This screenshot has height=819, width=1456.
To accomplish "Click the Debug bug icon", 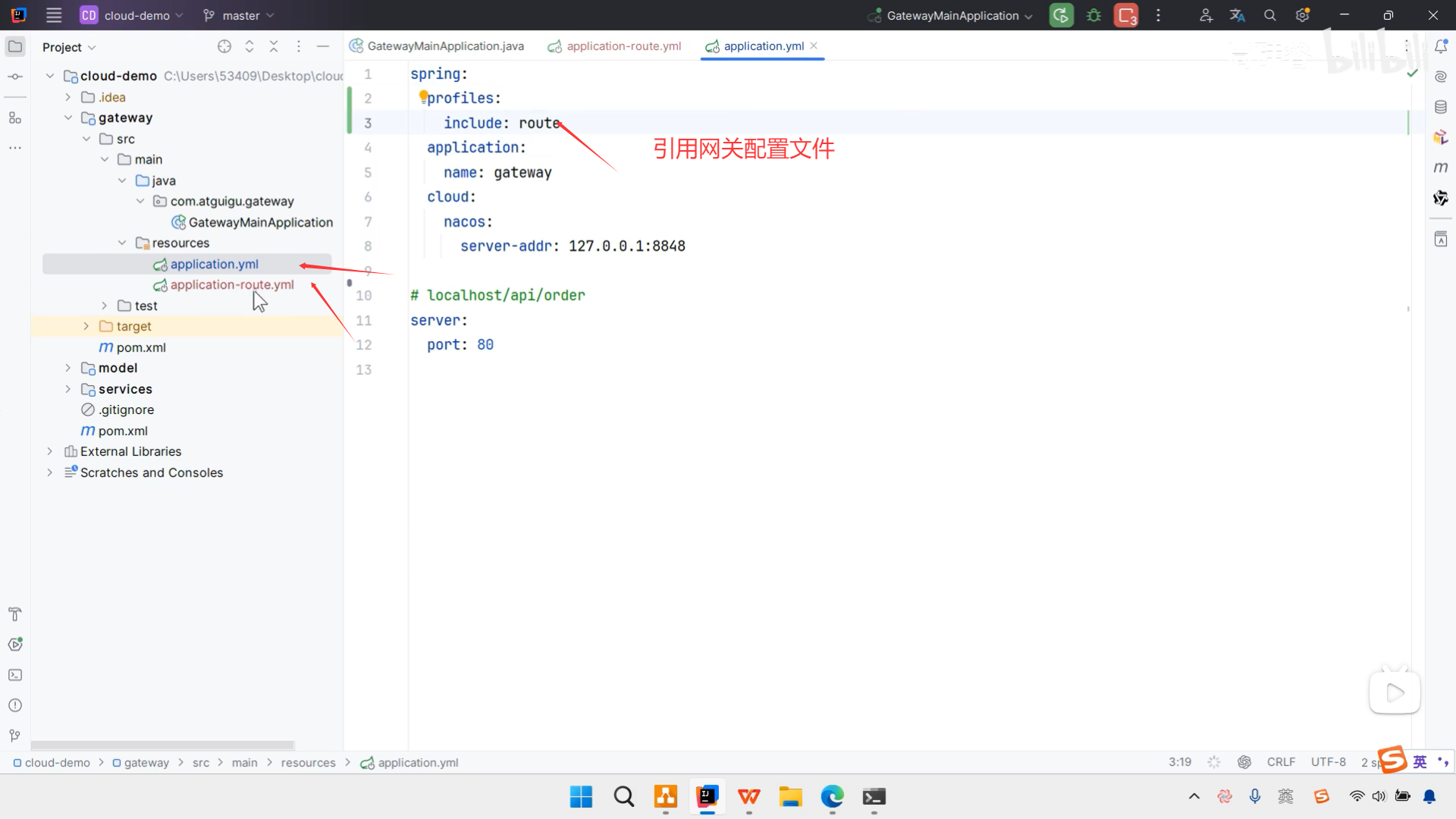I will [x=1094, y=15].
